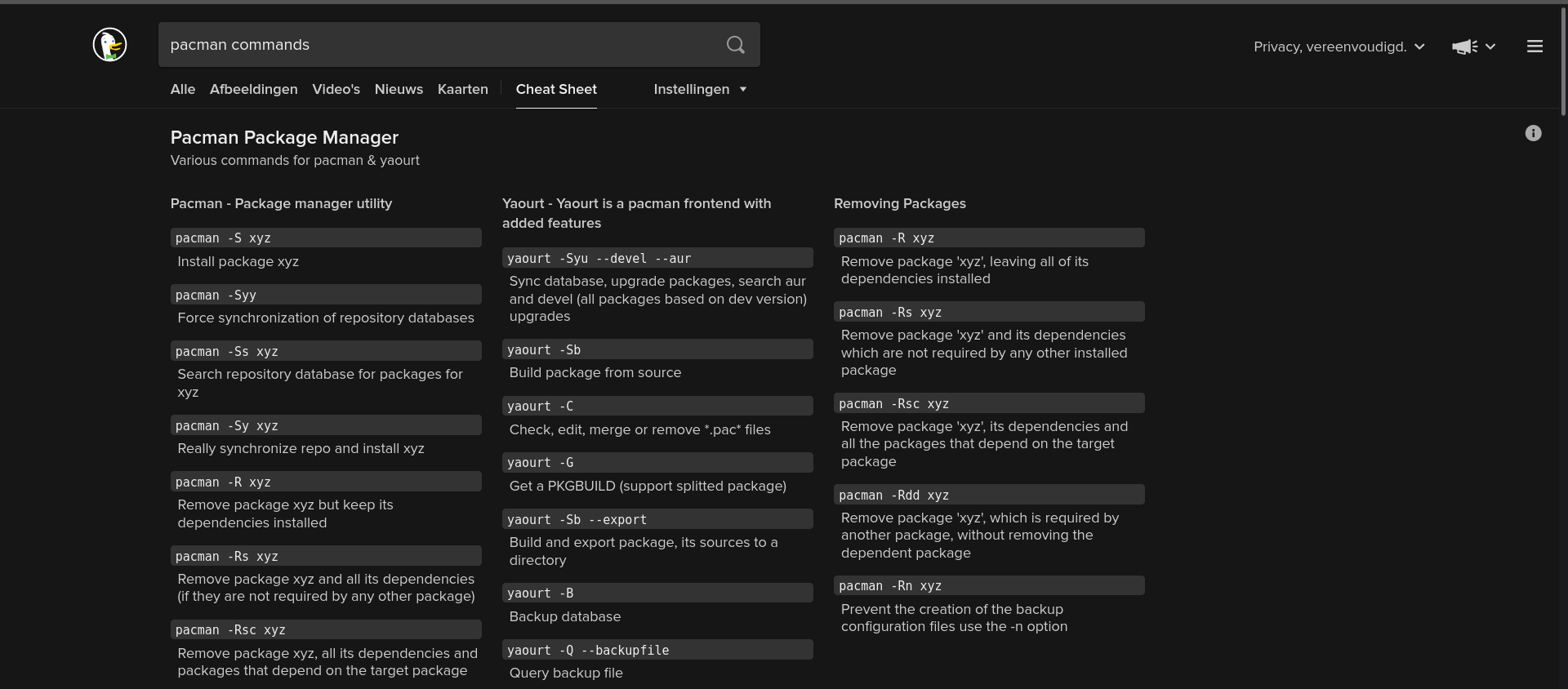This screenshot has height=689, width=1568.
Task: Switch to the Kaarten tab
Action: (462, 89)
